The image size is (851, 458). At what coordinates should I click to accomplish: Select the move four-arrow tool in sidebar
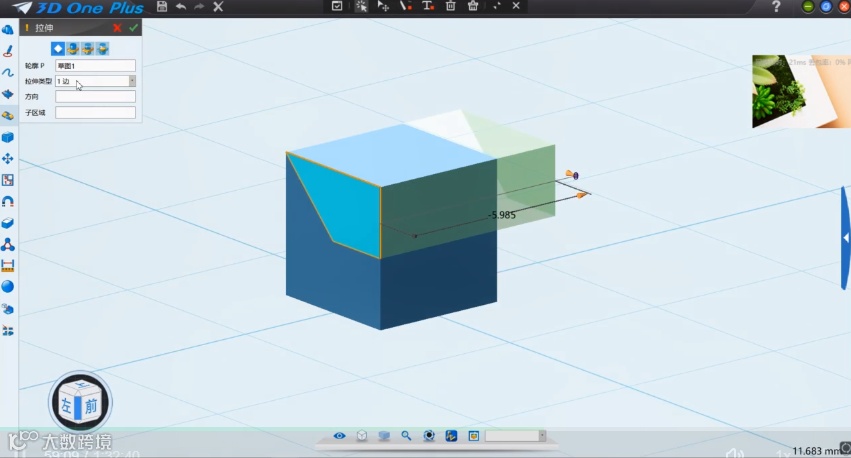tap(8, 158)
